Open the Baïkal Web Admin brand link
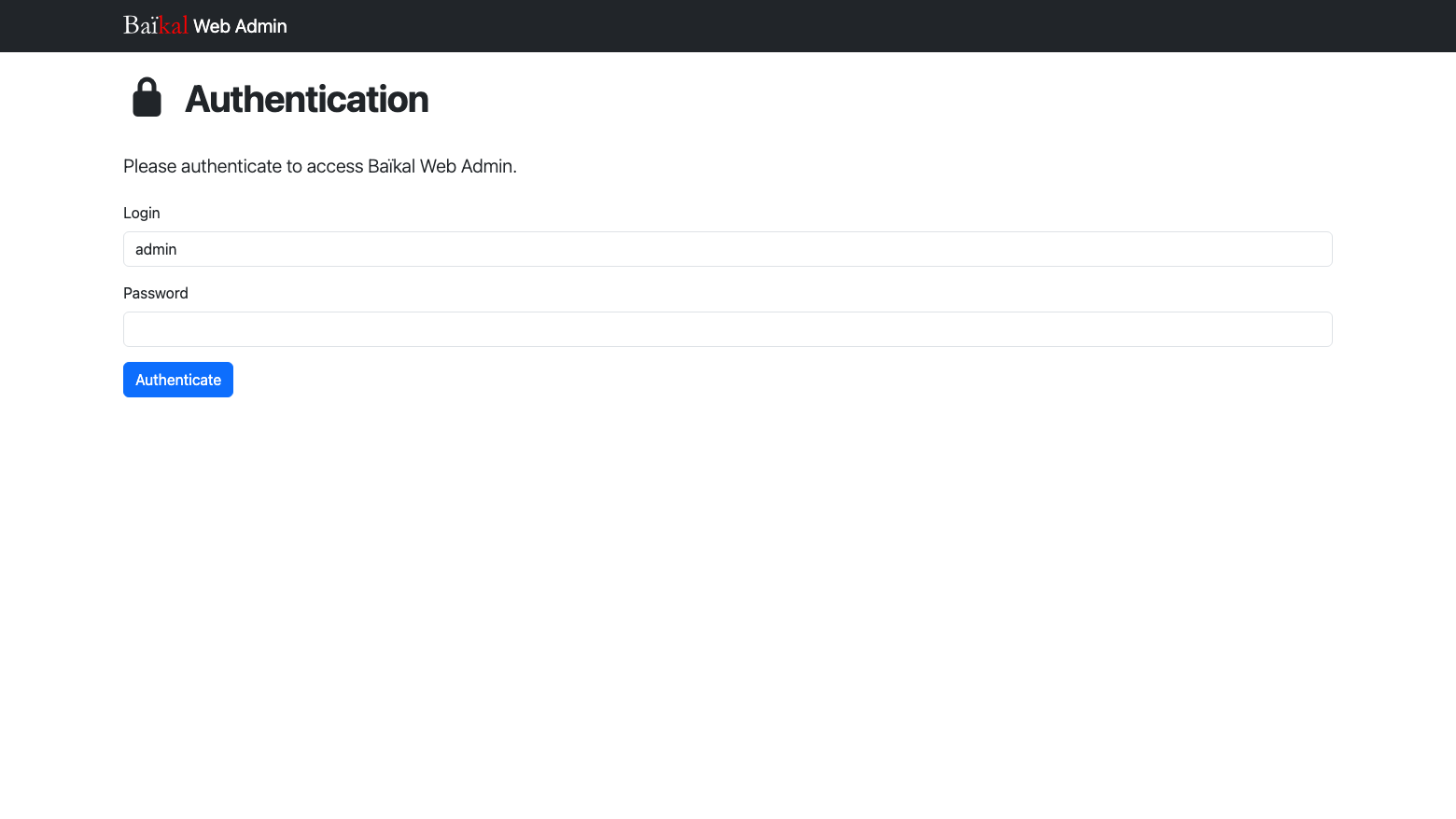1456x819 pixels. [205, 25]
